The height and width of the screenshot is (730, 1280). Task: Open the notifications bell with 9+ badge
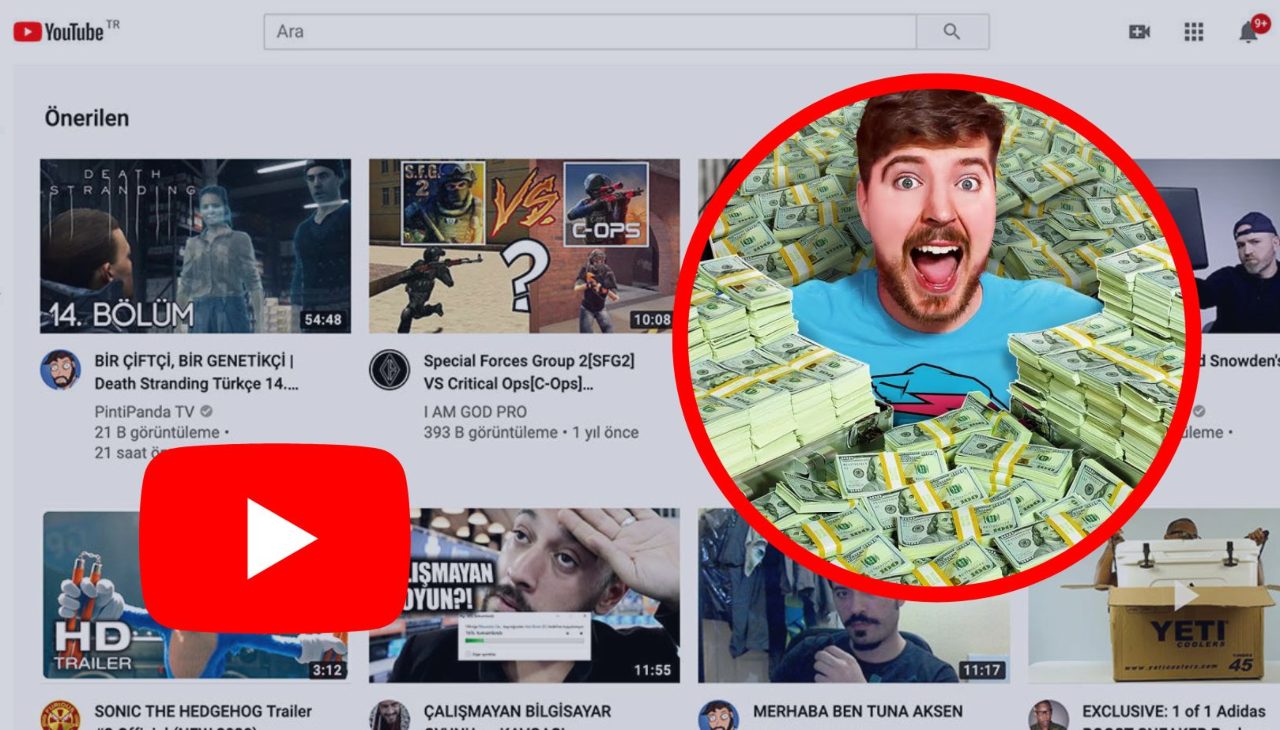[1245, 31]
